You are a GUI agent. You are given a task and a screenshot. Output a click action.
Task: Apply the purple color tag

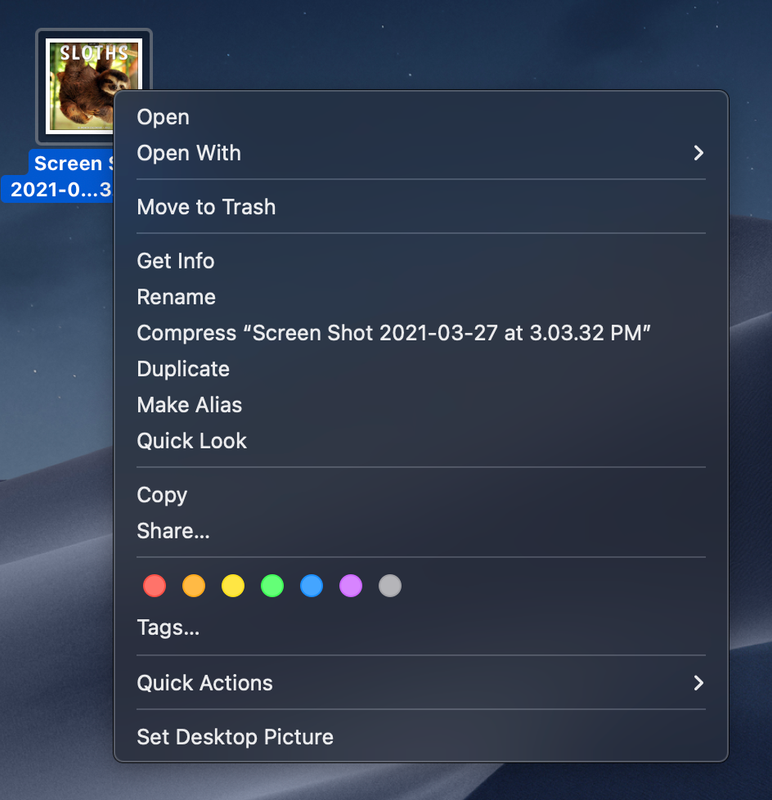point(351,586)
